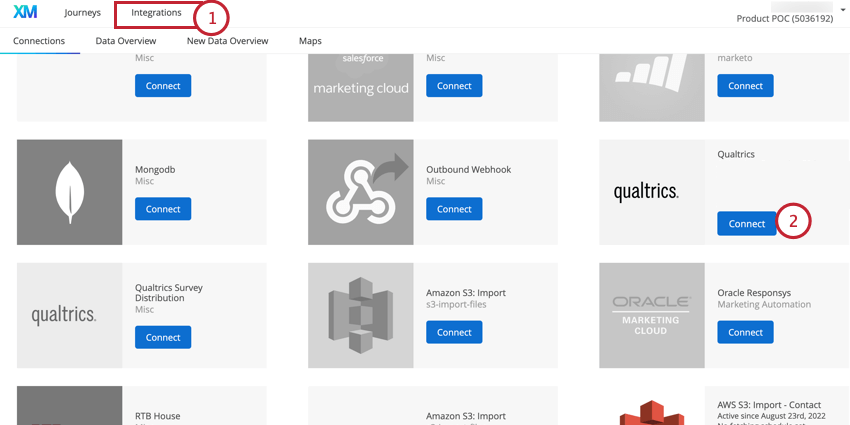This screenshot has height=425, width=850.
Task: Click the Product POC (5036192) label
Action: 784,18
